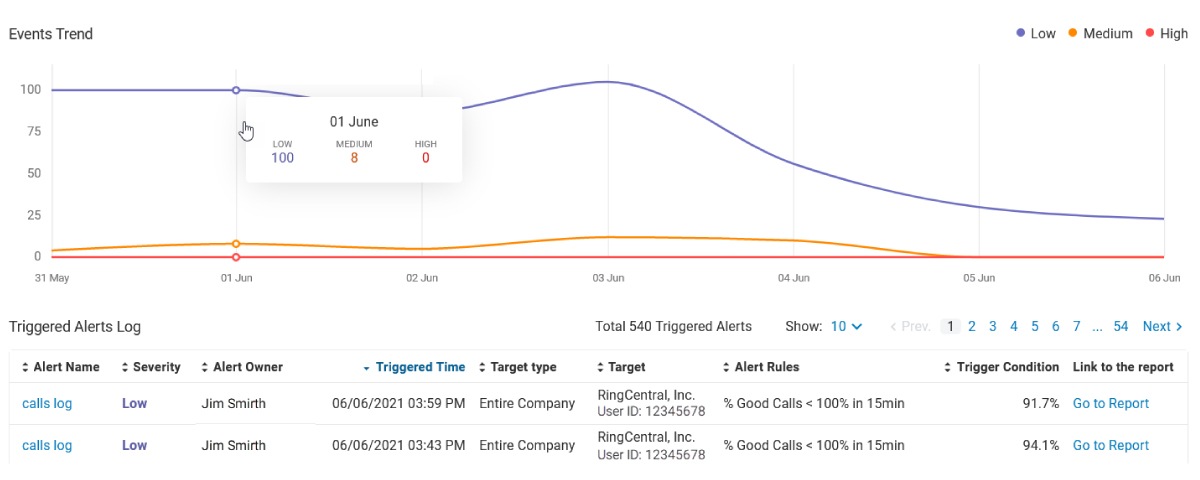Open the first calls log alert
The height and width of the screenshot is (480, 1200).
click(x=47, y=403)
